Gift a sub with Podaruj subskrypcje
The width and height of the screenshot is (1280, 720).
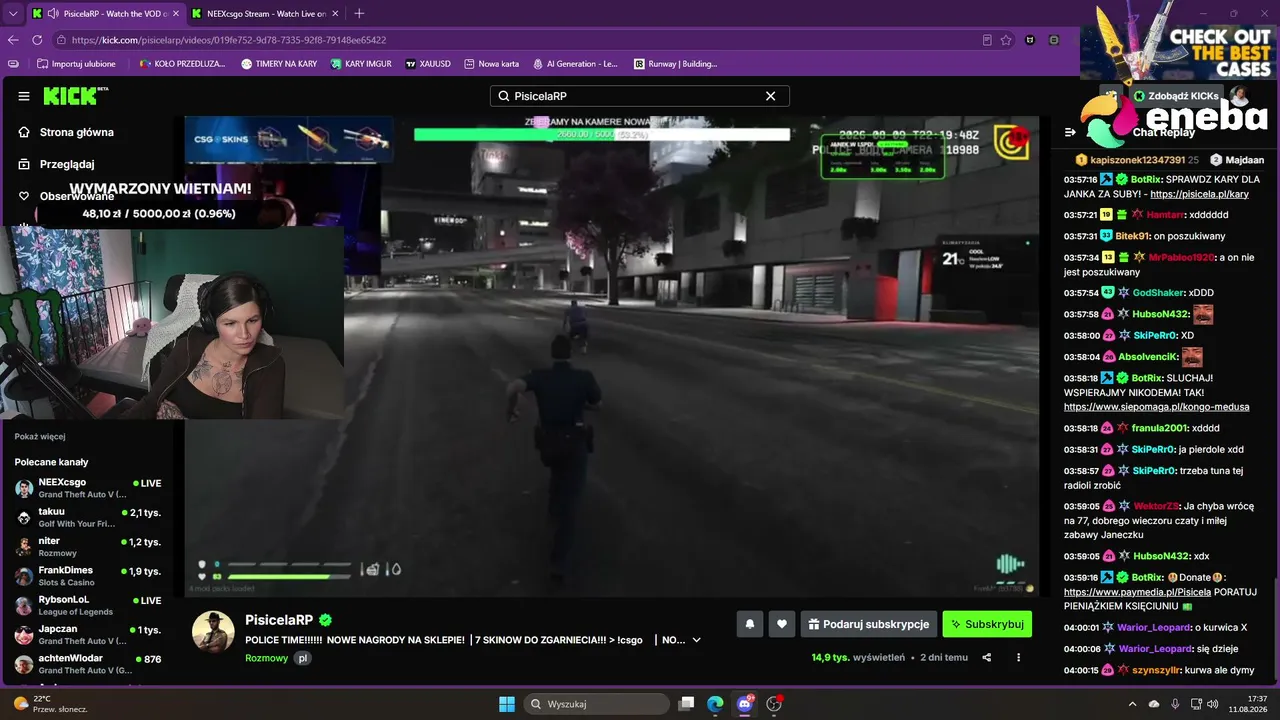(x=869, y=624)
